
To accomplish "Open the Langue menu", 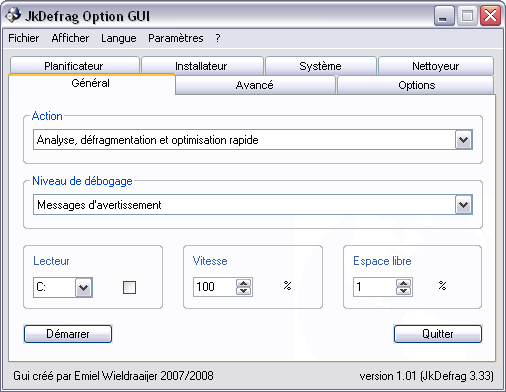I will [x=119, y=38].
